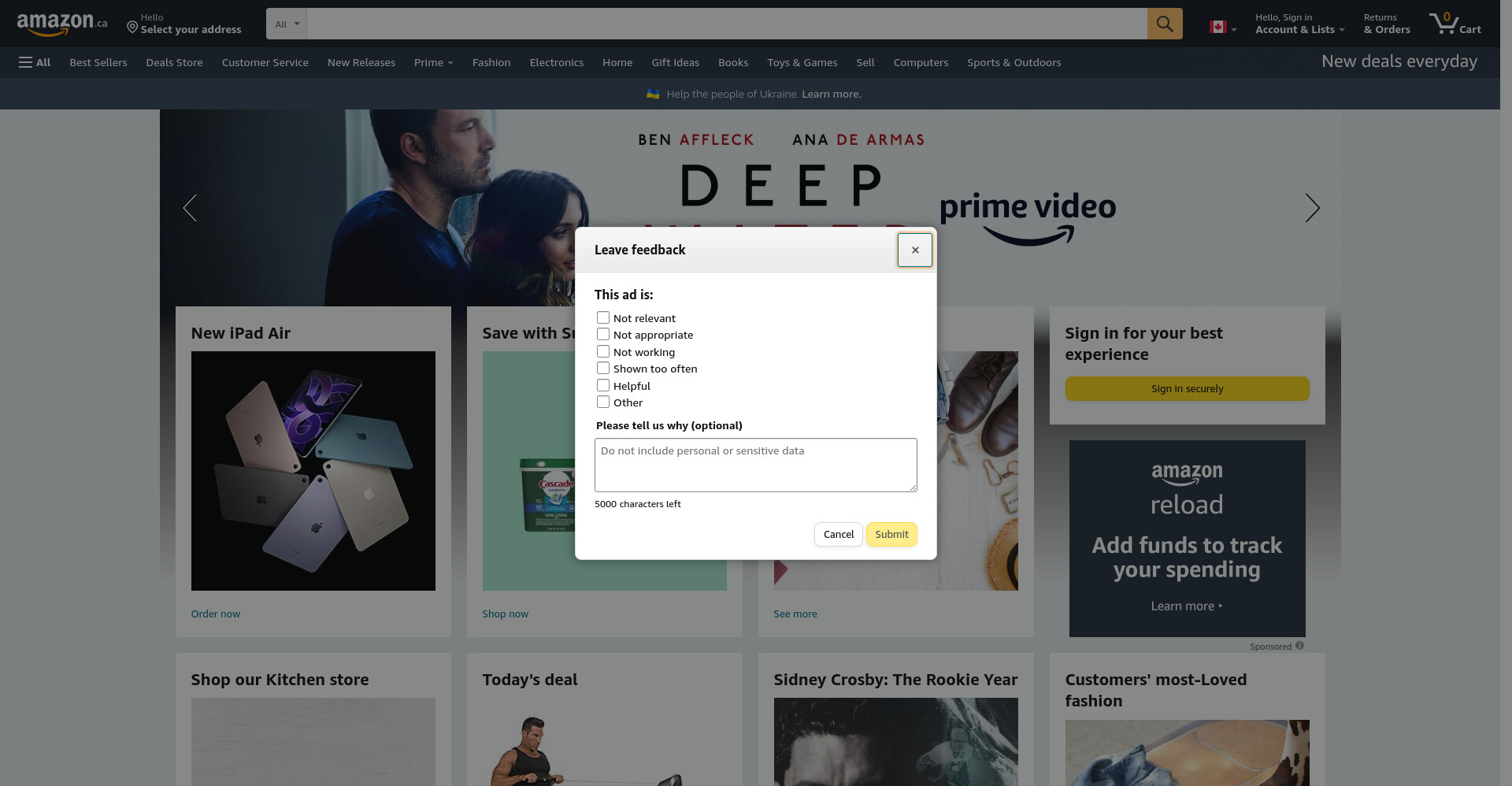The width and height of the screenshot is (1512, 786).
Task: Click New deals everyday link
Action: click(x=1399, y=61)
